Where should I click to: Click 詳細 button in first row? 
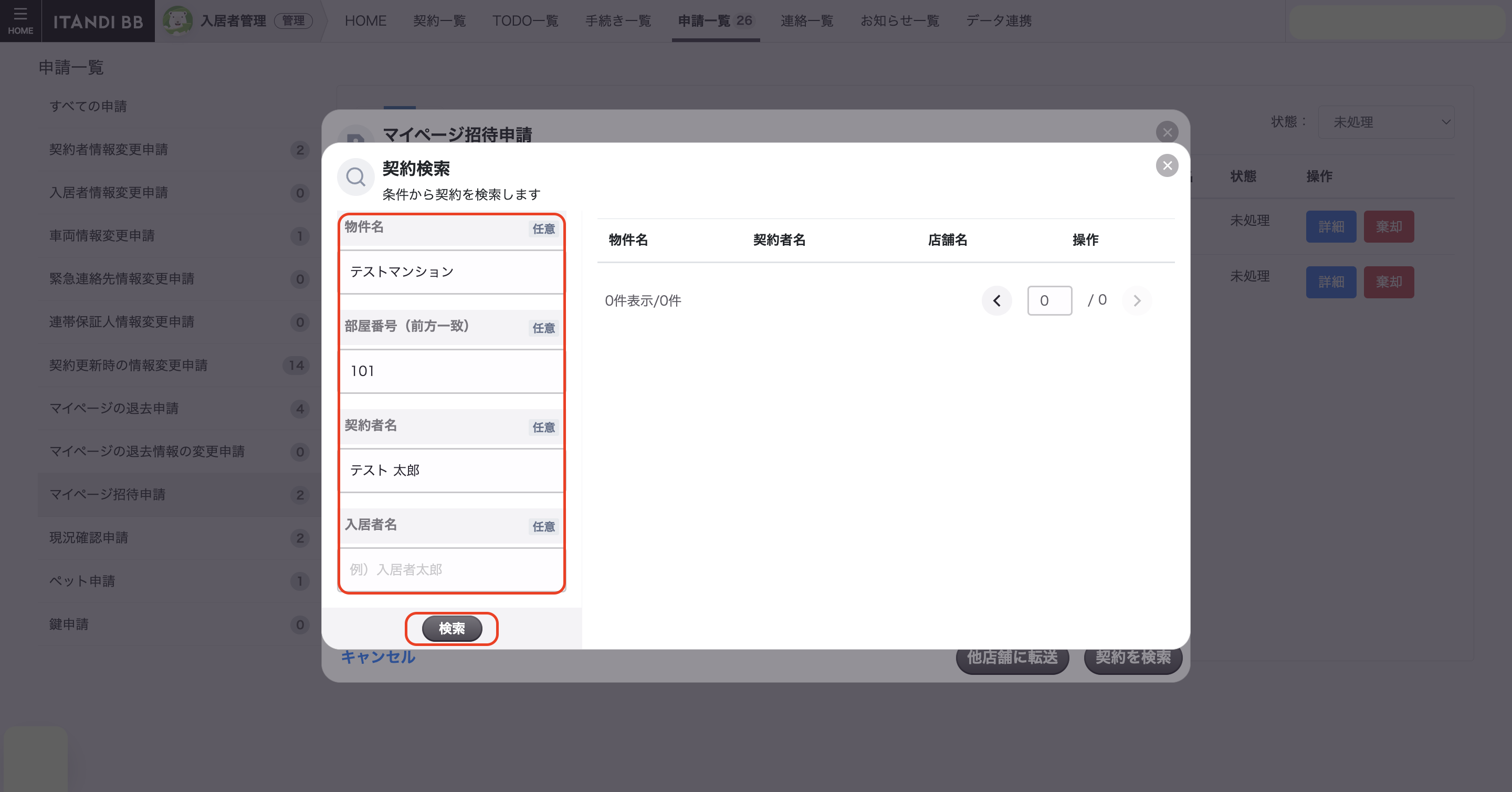click(x=1331, y=226)
